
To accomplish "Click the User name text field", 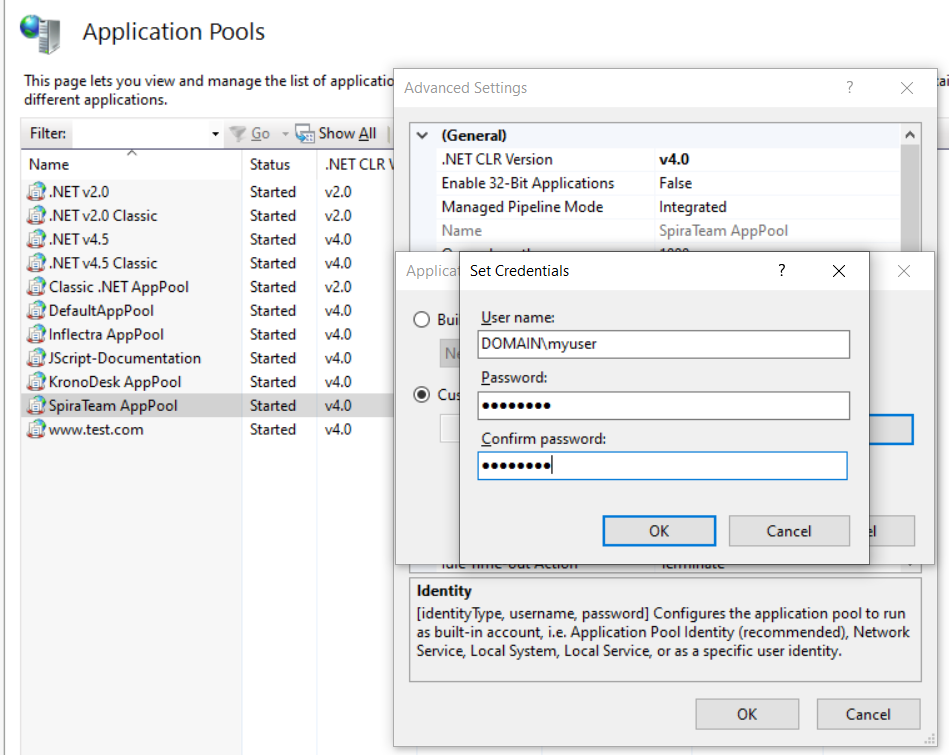I will click(x=663, y=344).
